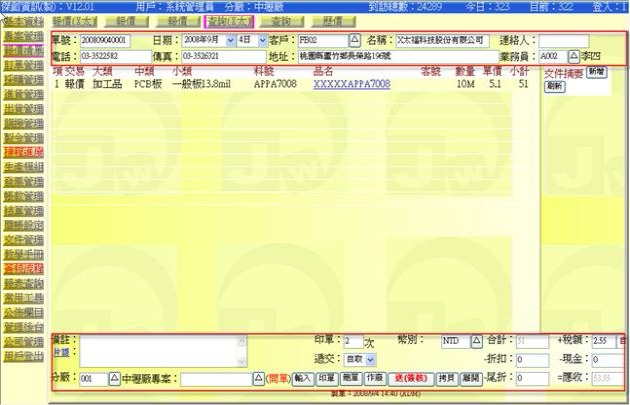
Task: Click the lookup icon beside 客戶 field FB02
Action: coord(354,41)
